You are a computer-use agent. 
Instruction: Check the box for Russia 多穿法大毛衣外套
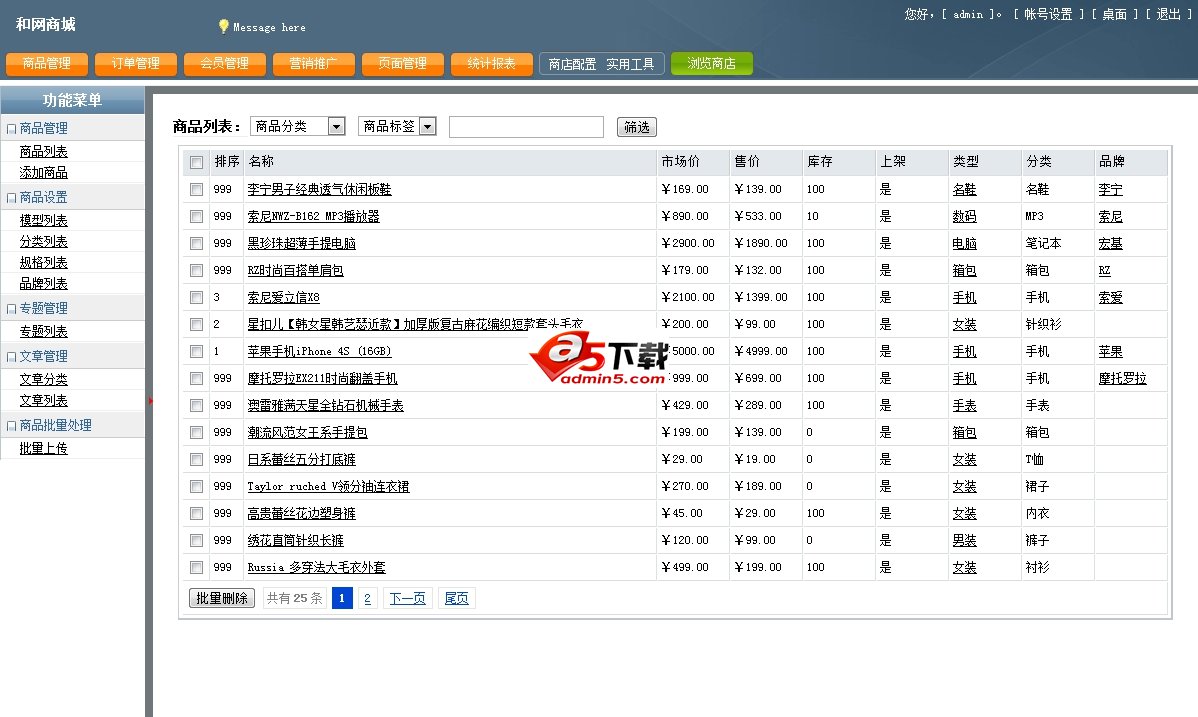click(196, 567)
